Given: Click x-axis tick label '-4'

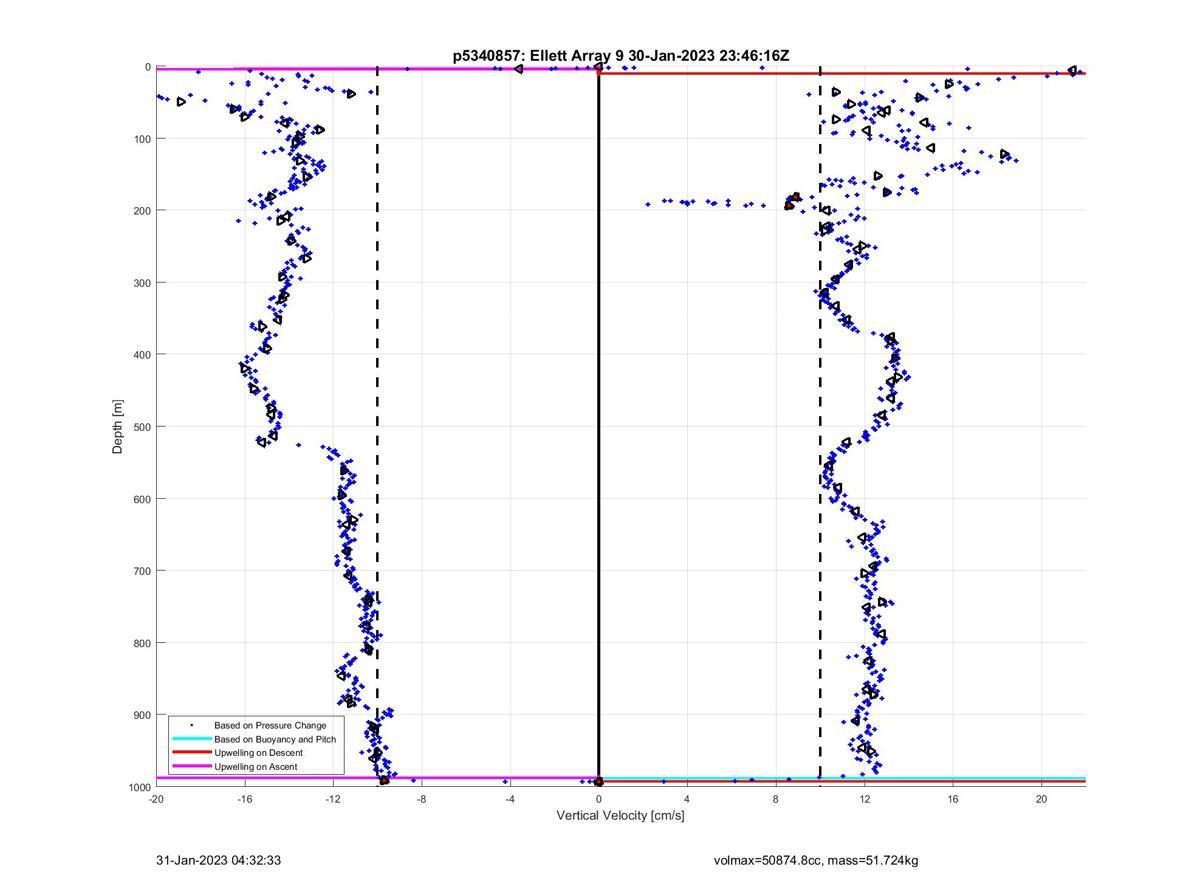Looking at the screenshot, I should pyautogui.click(x=510, y=799).
